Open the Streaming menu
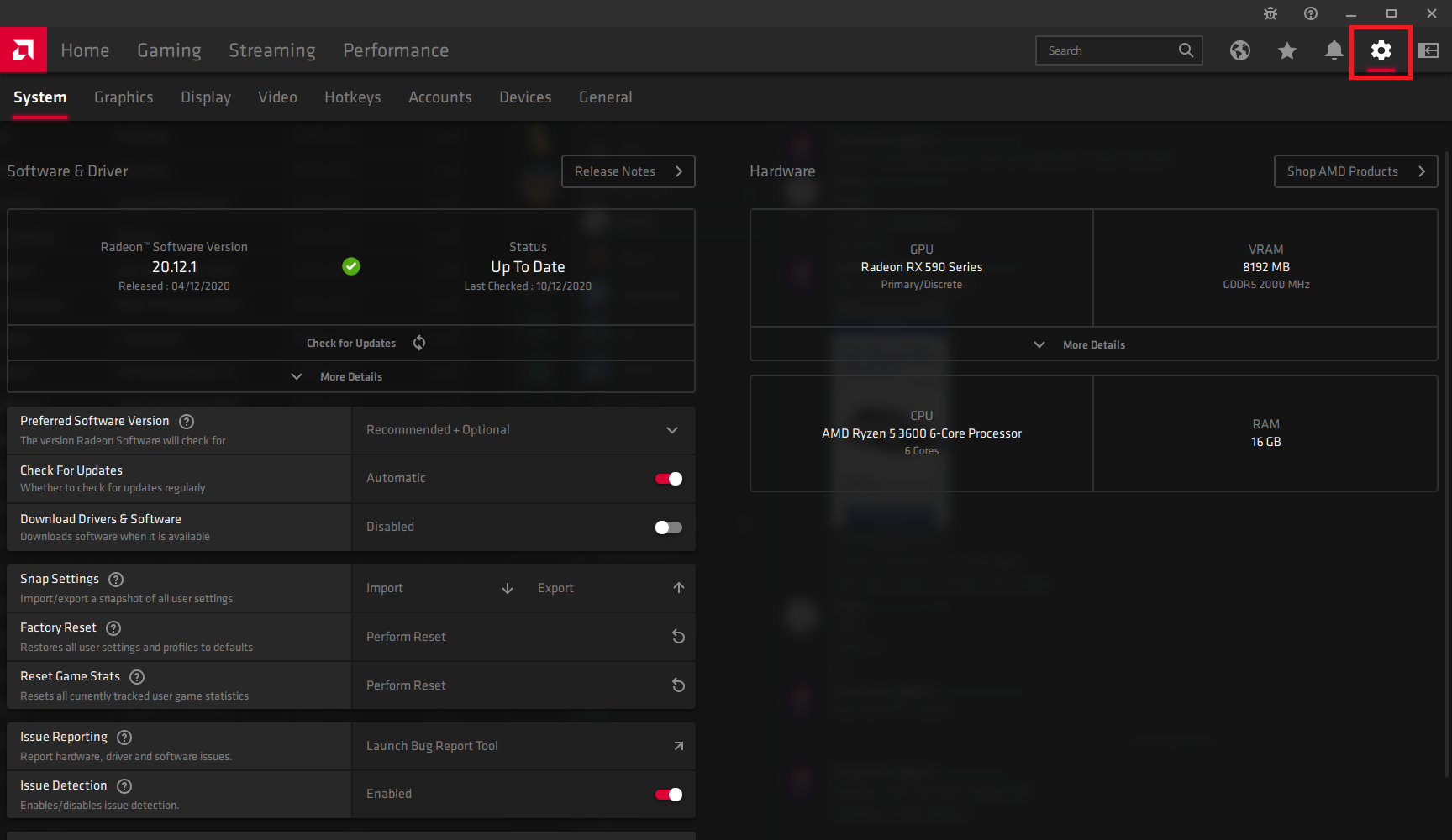 tap(272, 50)
